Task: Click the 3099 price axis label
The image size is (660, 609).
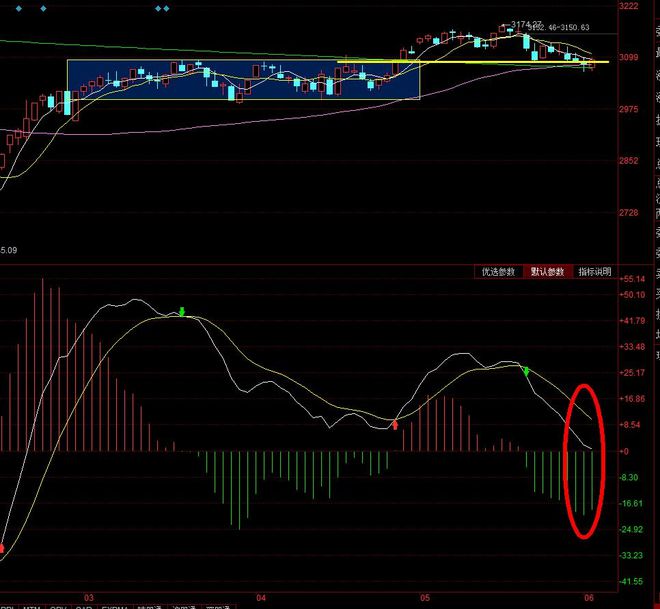Action: click(628, 57)
